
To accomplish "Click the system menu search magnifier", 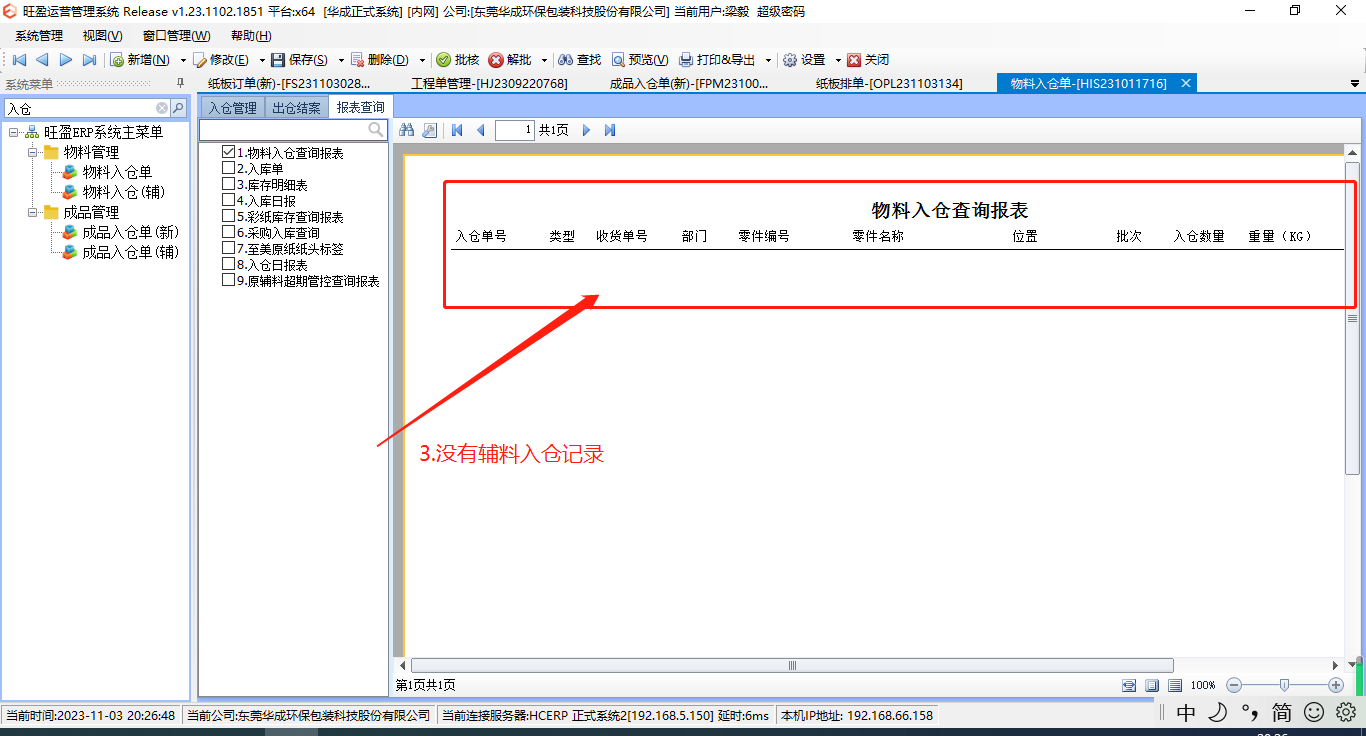I will pos(178,108).
